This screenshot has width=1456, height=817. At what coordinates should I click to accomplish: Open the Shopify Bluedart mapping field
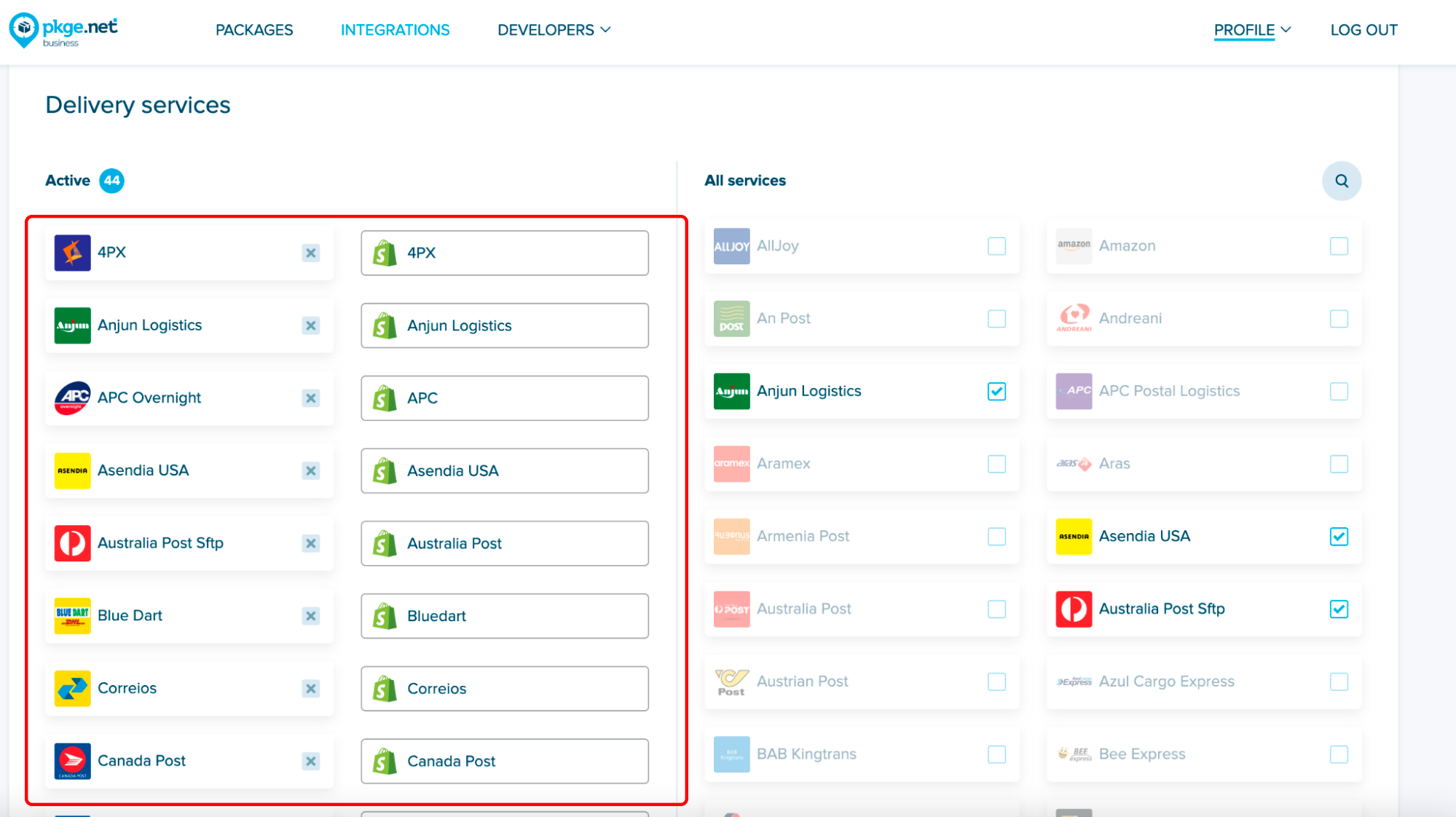click(505, 616)
